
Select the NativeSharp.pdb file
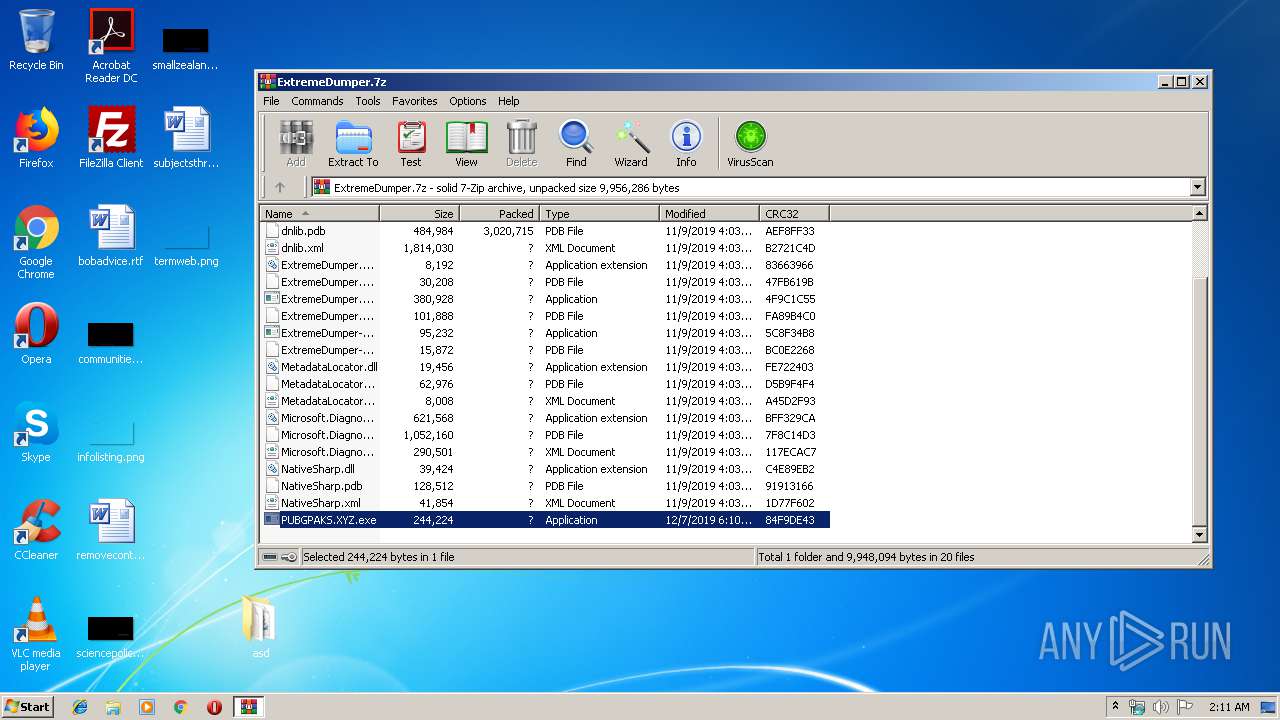tap(545, 486)
